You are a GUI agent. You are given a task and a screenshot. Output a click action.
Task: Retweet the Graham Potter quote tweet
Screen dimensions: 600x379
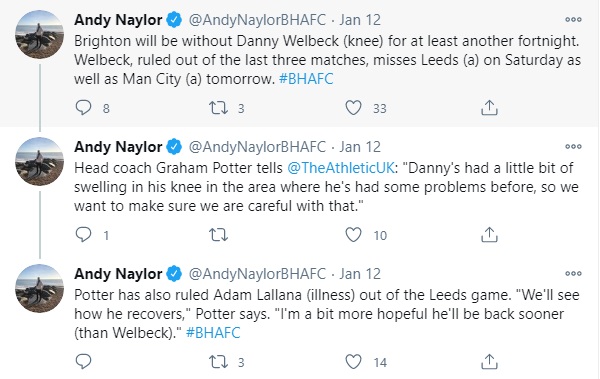218,235
